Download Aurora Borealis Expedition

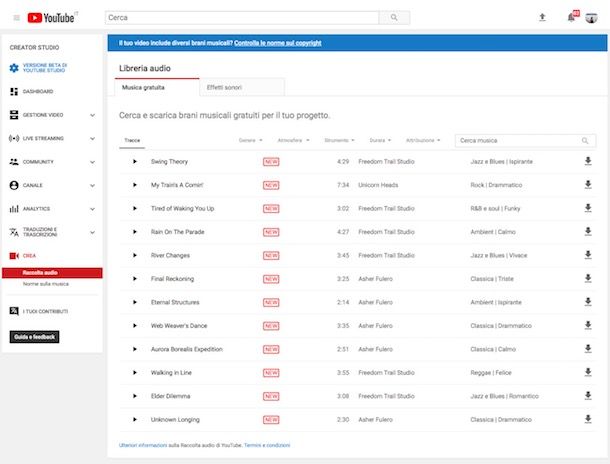coord(588,348)
